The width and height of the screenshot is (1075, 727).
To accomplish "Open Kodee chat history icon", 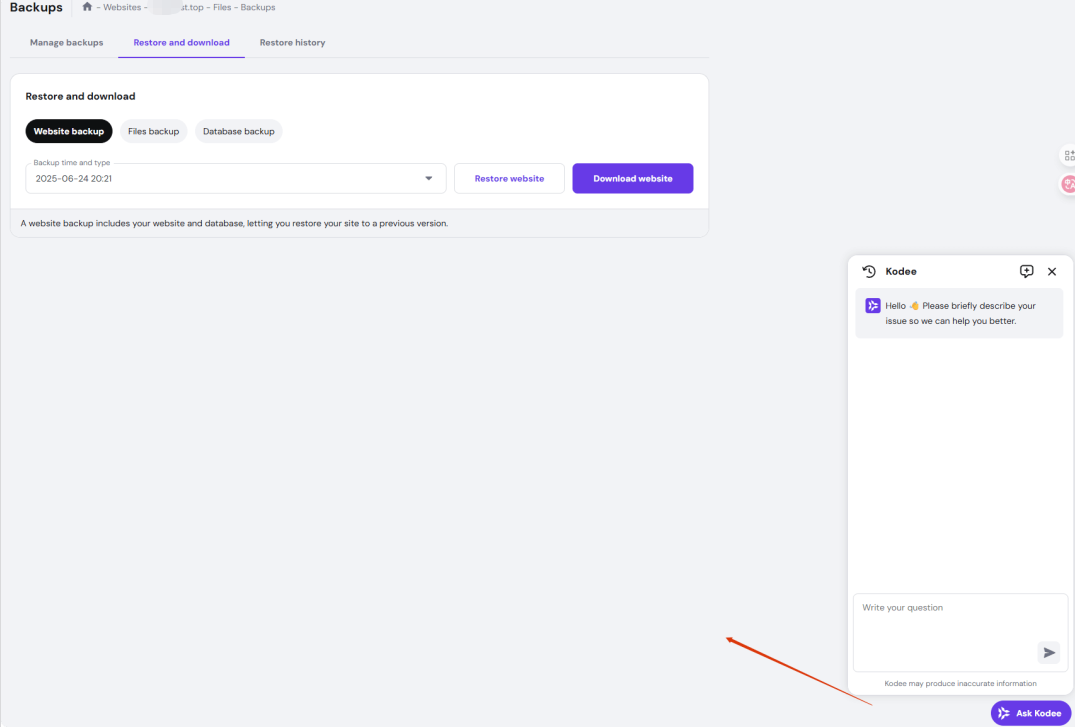I will 869,272.
